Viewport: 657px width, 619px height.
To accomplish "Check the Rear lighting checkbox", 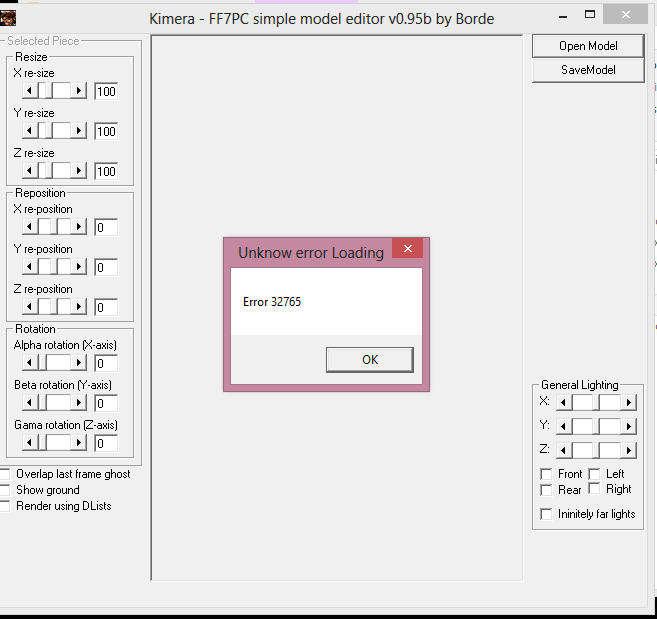I will point(546,490).
